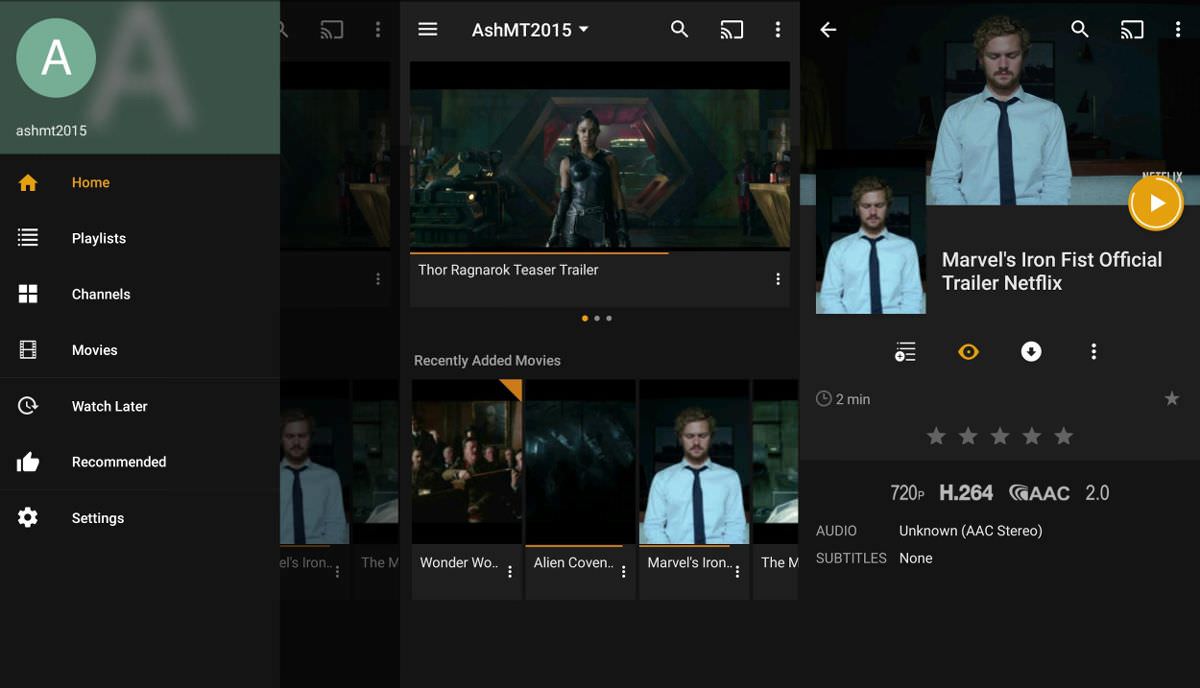The width and height of the screenshot is (1200, 688).
Task: Toggle watched status eye icon
Action: point(968,352)
